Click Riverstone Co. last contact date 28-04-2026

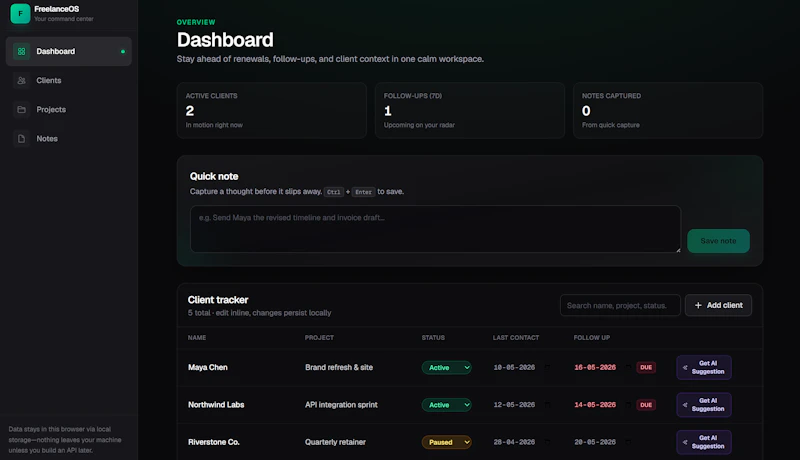[514, 442]
